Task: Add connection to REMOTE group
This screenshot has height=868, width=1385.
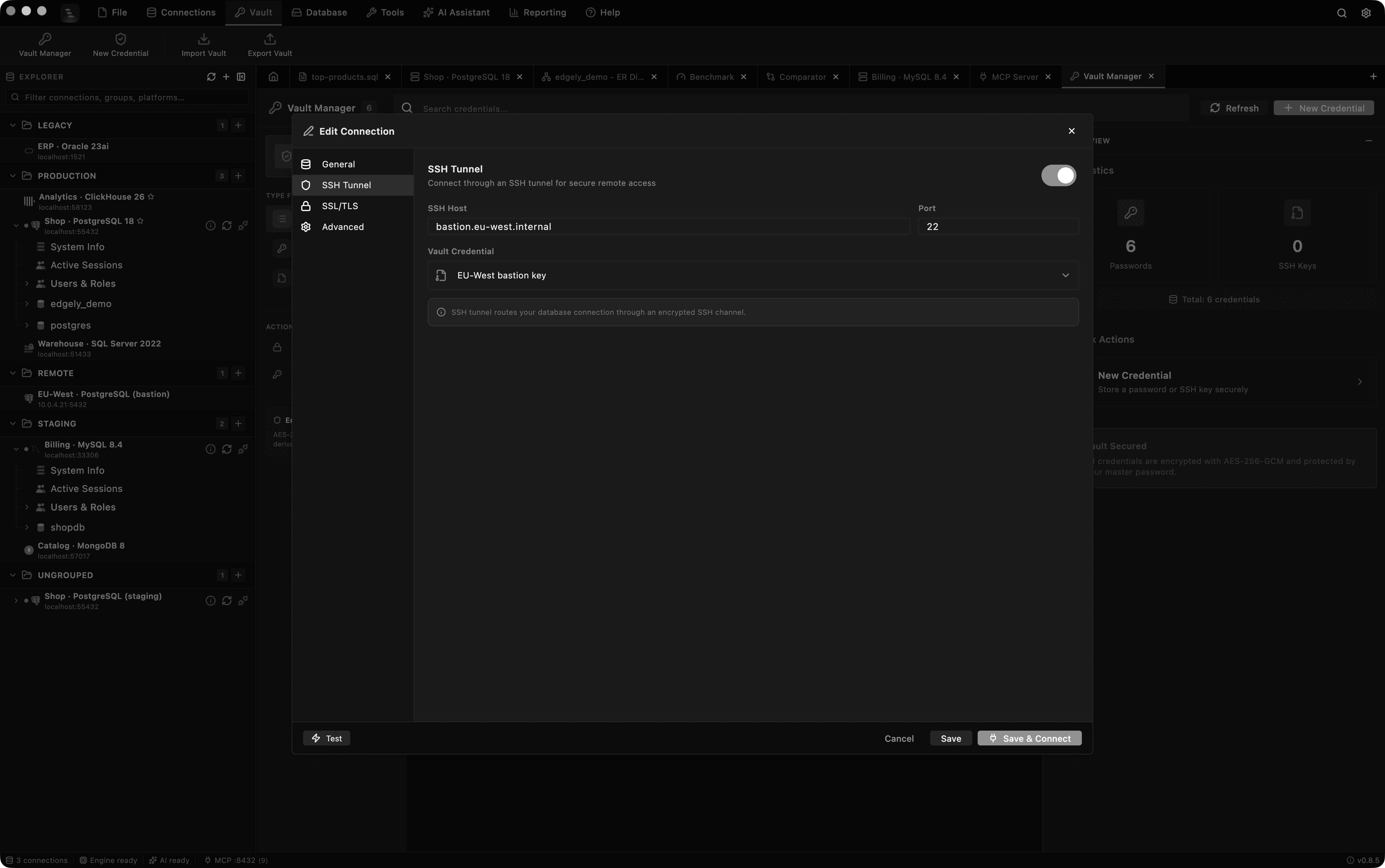Action: [x=238, y=373]
